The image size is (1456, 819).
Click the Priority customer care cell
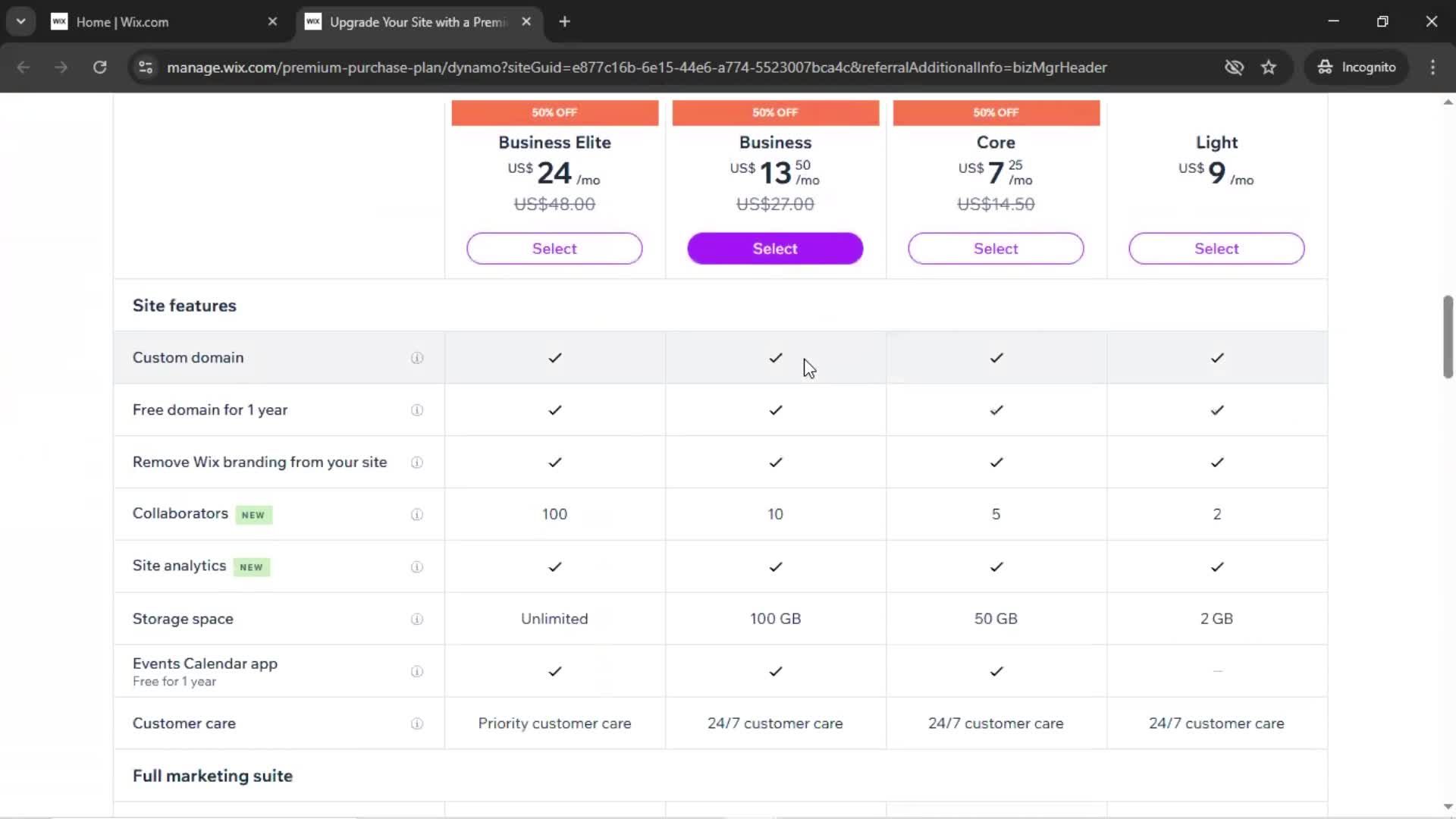pyautogui.click(x=554, y=723)
